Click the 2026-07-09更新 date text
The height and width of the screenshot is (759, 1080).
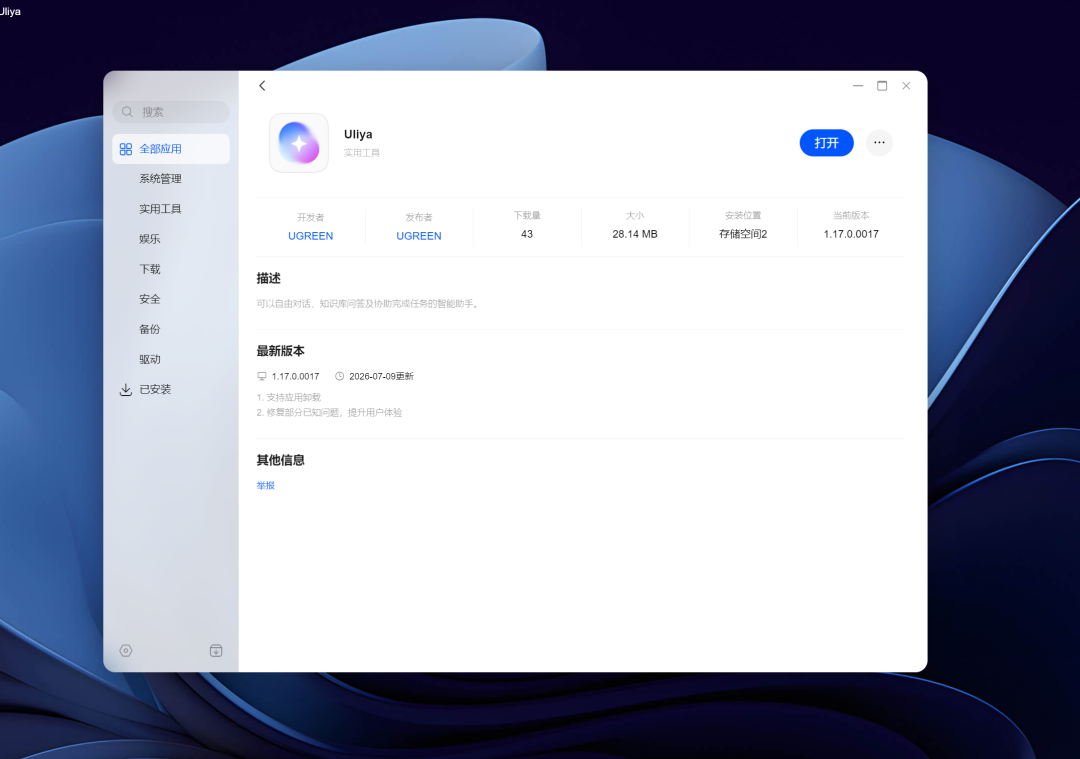(x=381, y=376)
